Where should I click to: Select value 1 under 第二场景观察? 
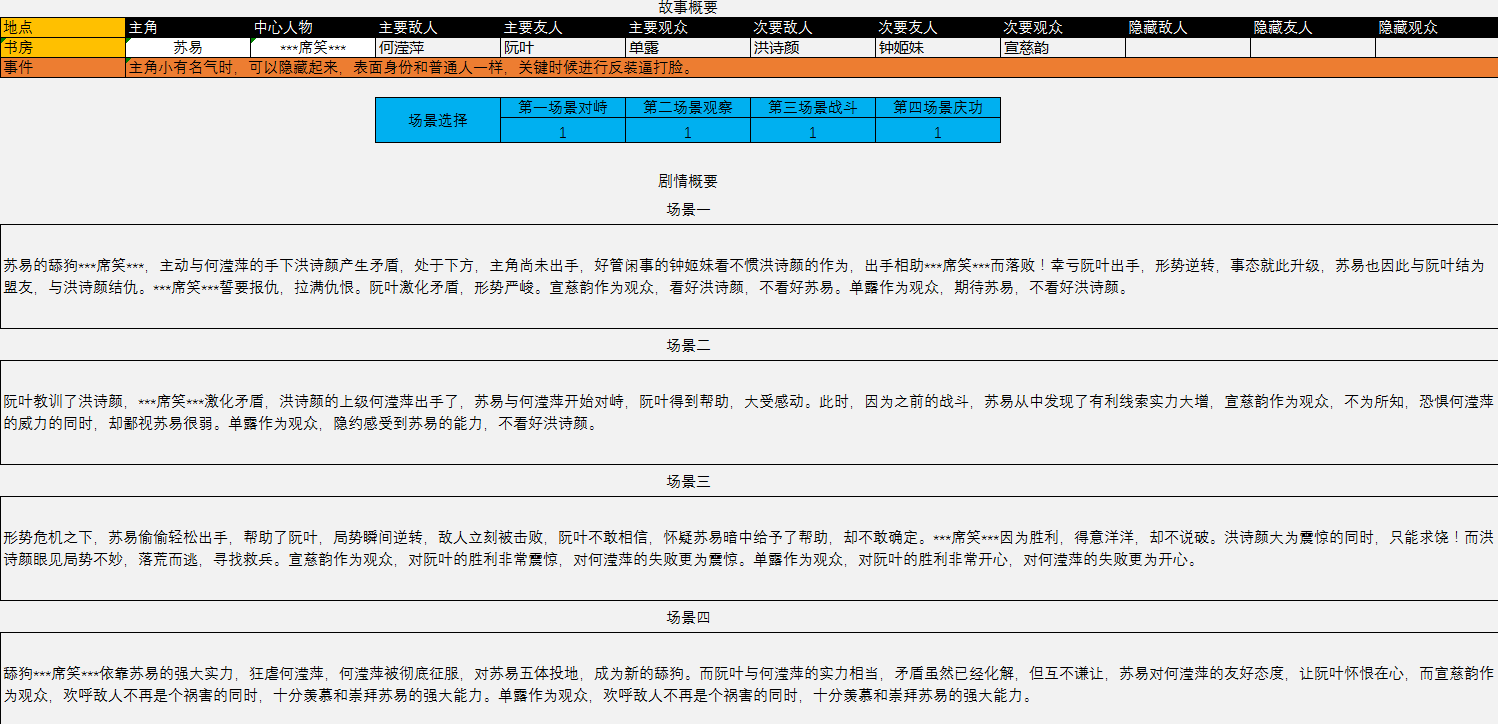pos(688,131)
